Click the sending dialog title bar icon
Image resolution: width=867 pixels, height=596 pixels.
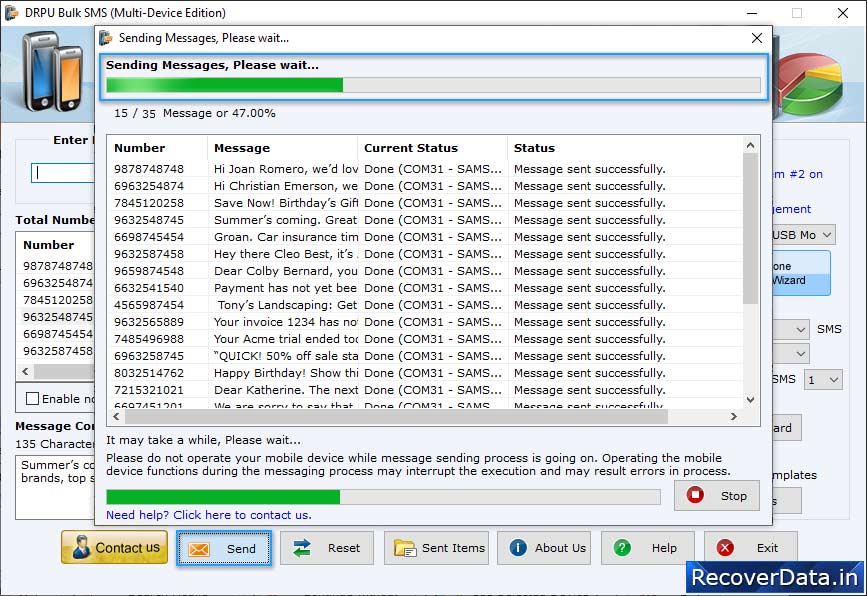tap(106, 38)
